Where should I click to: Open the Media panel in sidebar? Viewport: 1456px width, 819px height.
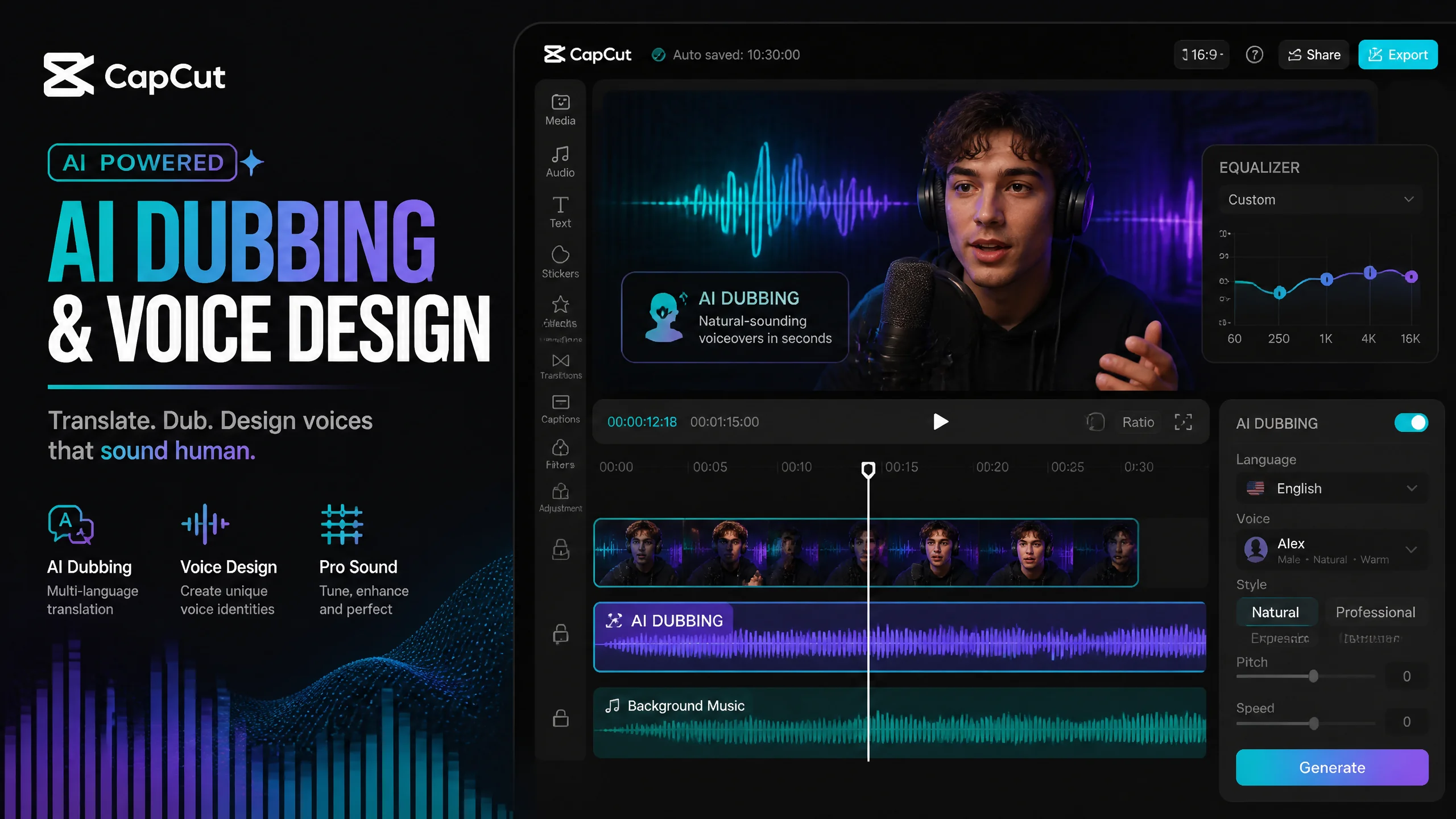(560, 110)
